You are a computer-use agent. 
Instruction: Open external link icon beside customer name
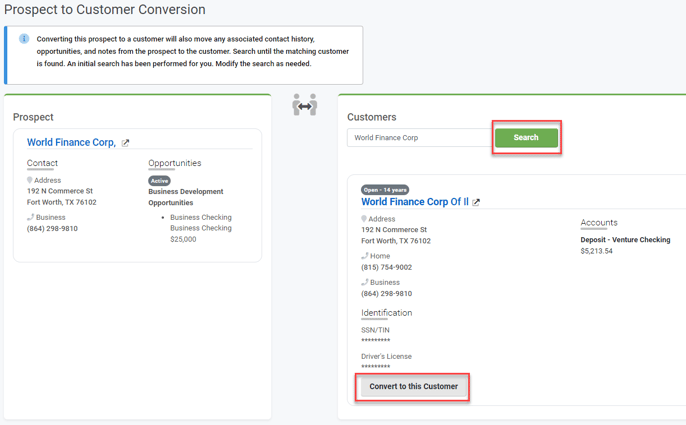tap(476, 202)
